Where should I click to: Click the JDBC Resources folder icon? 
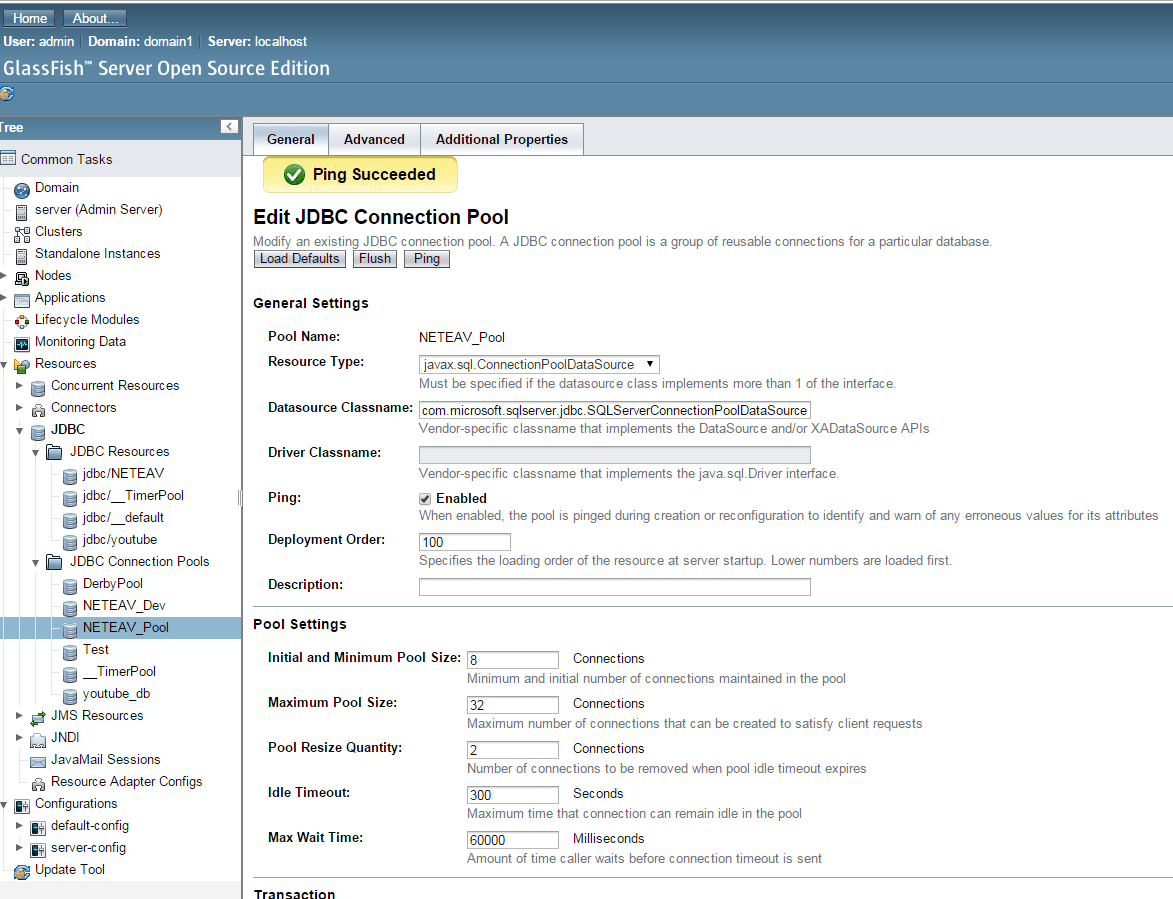54,452
